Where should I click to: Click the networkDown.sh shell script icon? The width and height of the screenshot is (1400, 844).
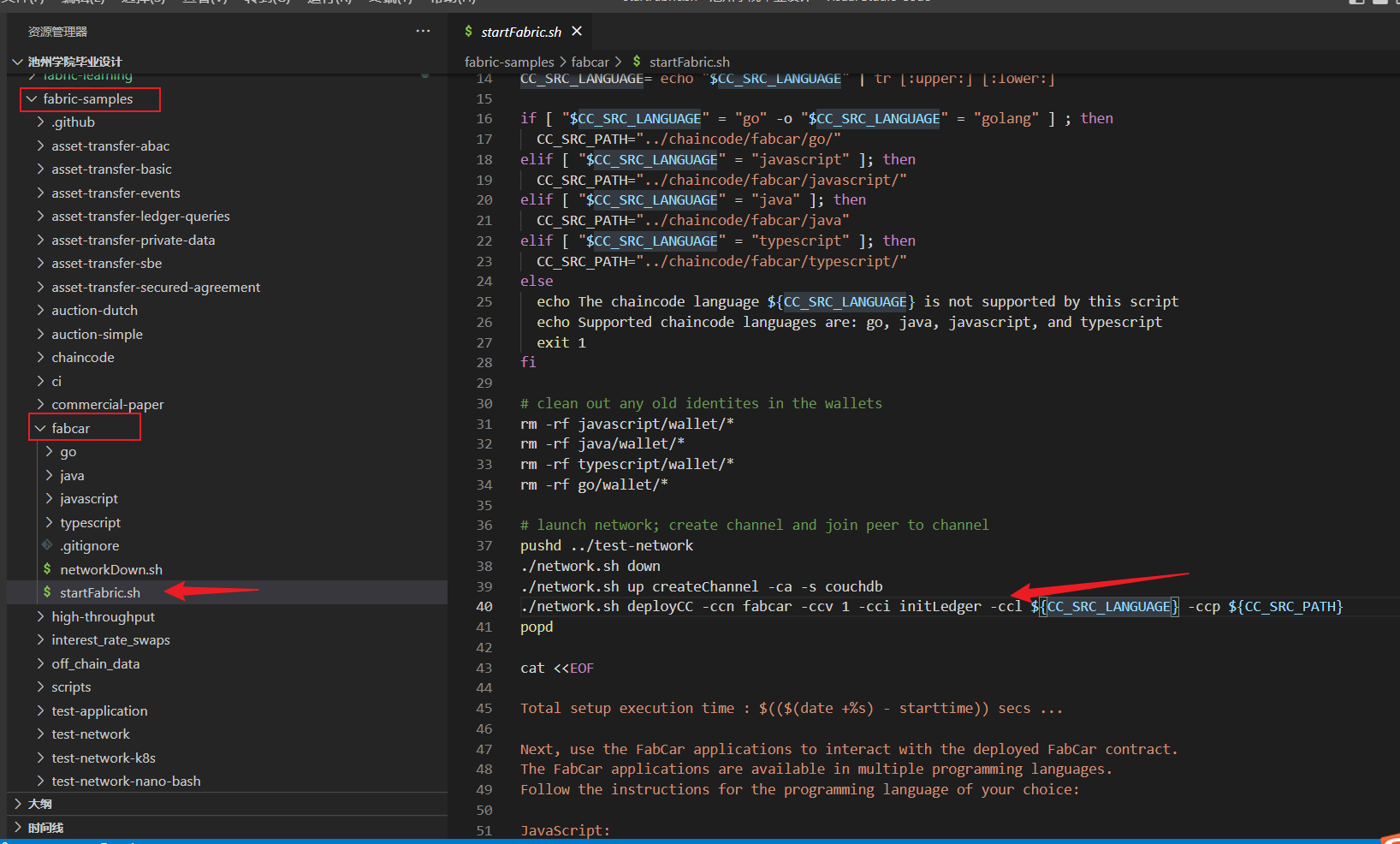tap(47, 568)
